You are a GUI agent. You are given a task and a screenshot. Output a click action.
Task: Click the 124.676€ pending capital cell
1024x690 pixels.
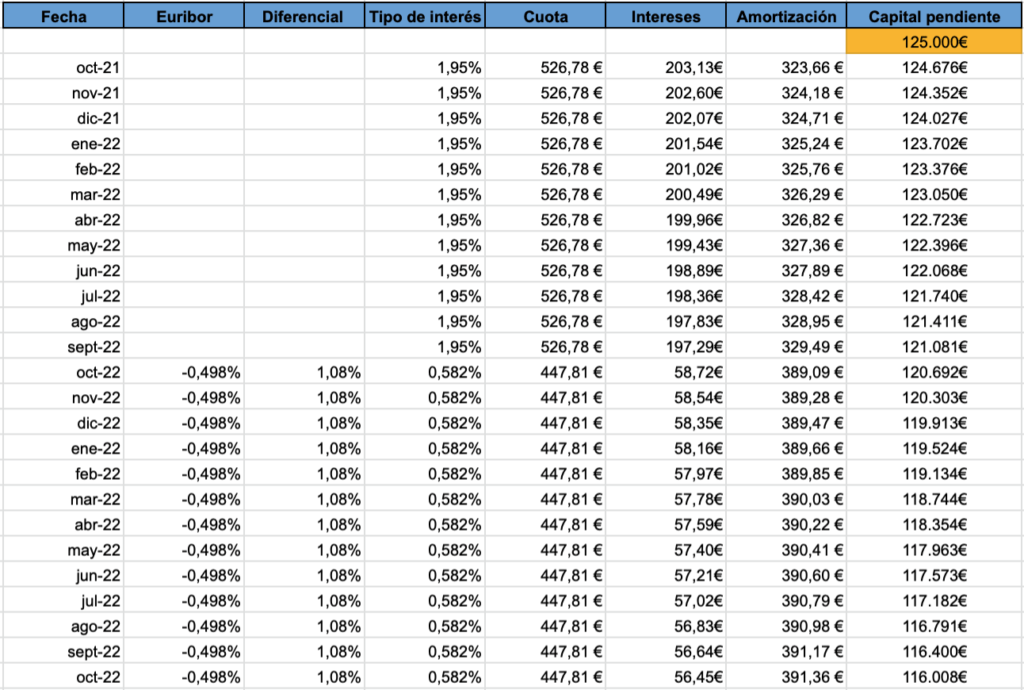click(x=934, y=67)
